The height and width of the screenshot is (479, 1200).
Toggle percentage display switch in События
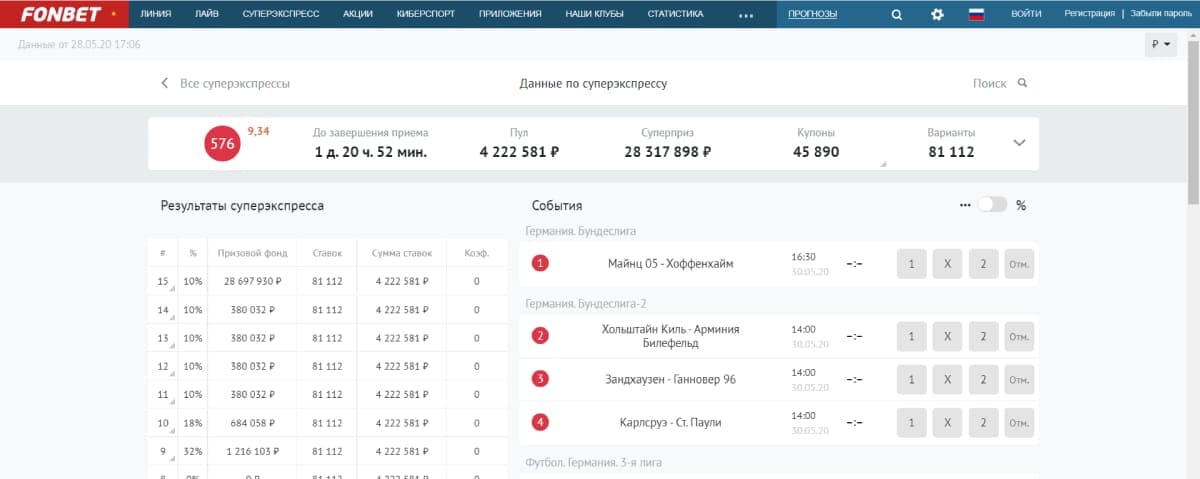coord(992,205)
